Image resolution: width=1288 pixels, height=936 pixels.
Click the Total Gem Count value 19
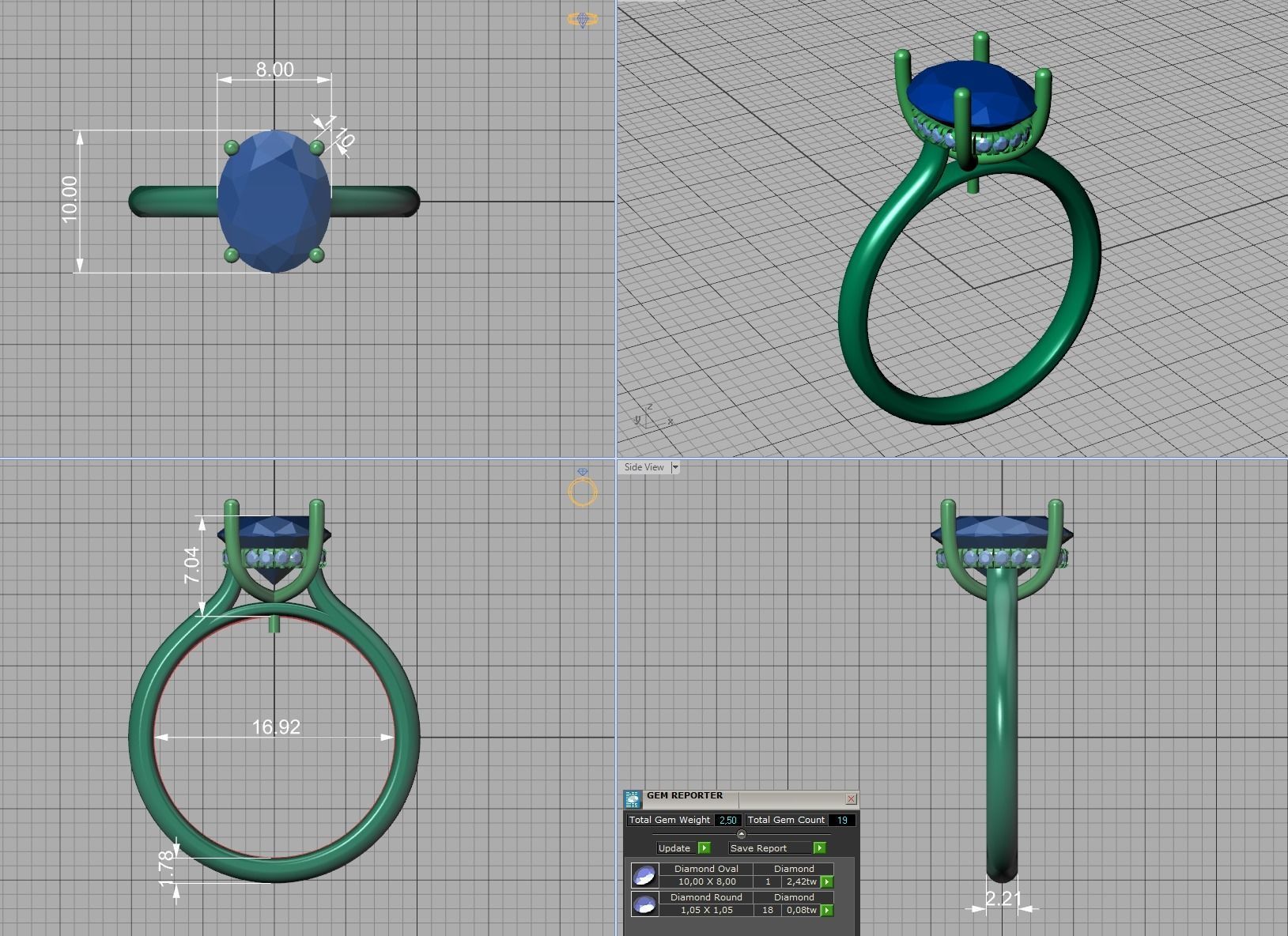(x=842, y=820)
